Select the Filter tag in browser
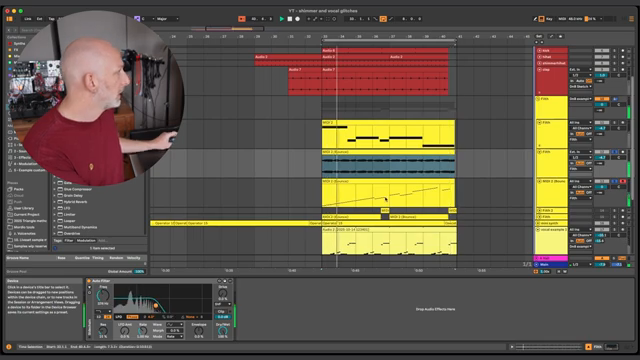This screenshot has width=640, height=360. click(x=69, y=240)
